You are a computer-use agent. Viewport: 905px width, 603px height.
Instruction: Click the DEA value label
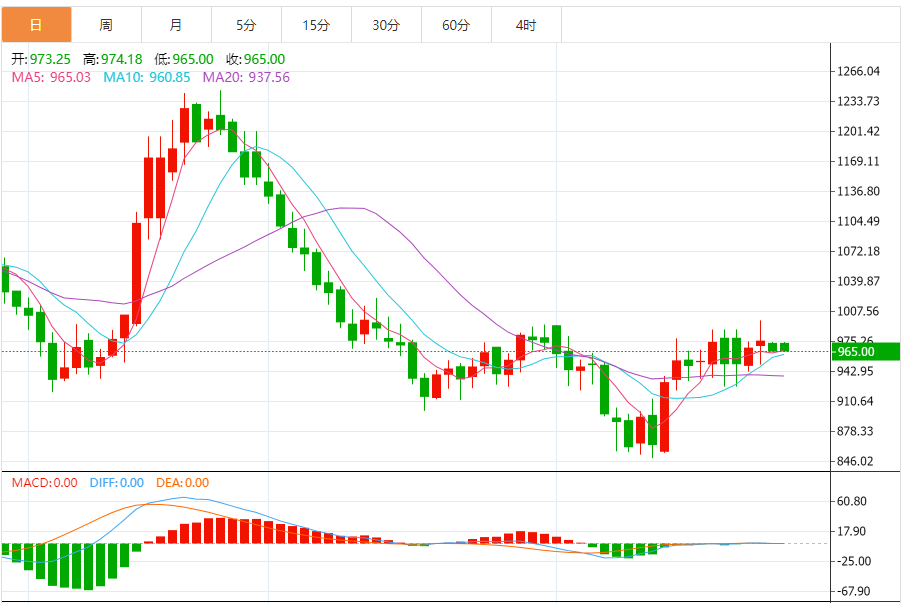[x=181, y=483]
